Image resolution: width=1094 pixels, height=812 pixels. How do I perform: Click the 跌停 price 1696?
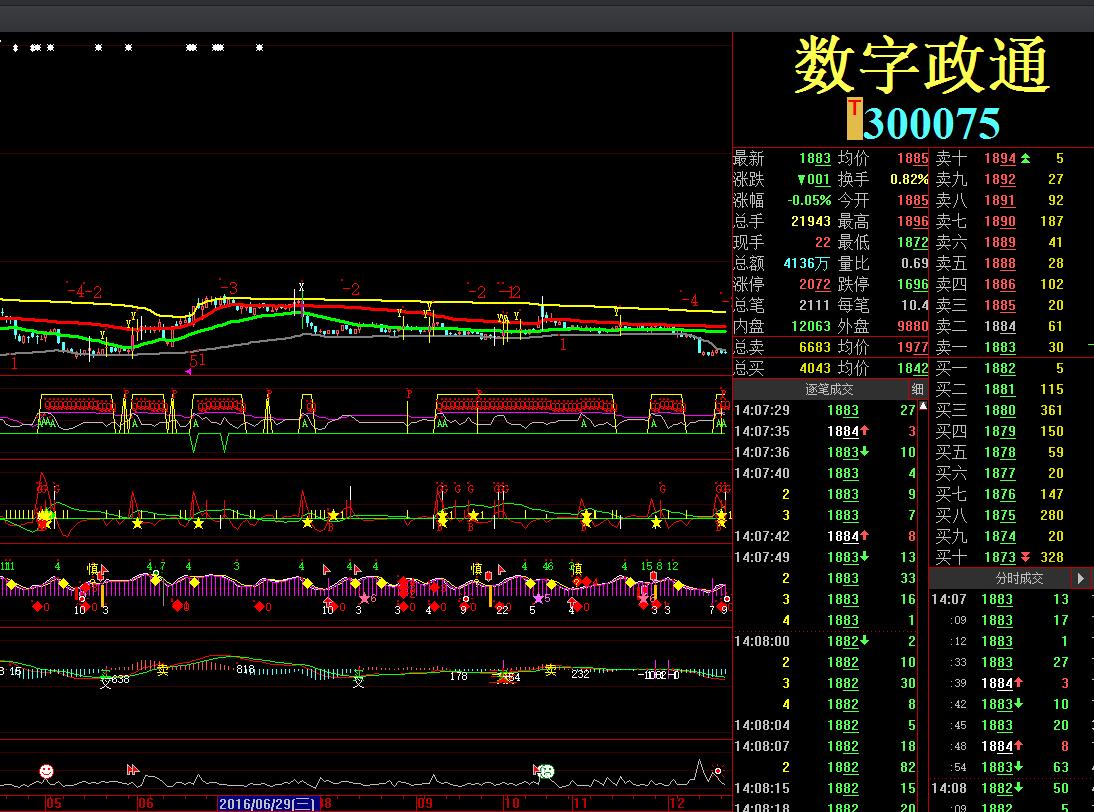[x=913, y=285]
